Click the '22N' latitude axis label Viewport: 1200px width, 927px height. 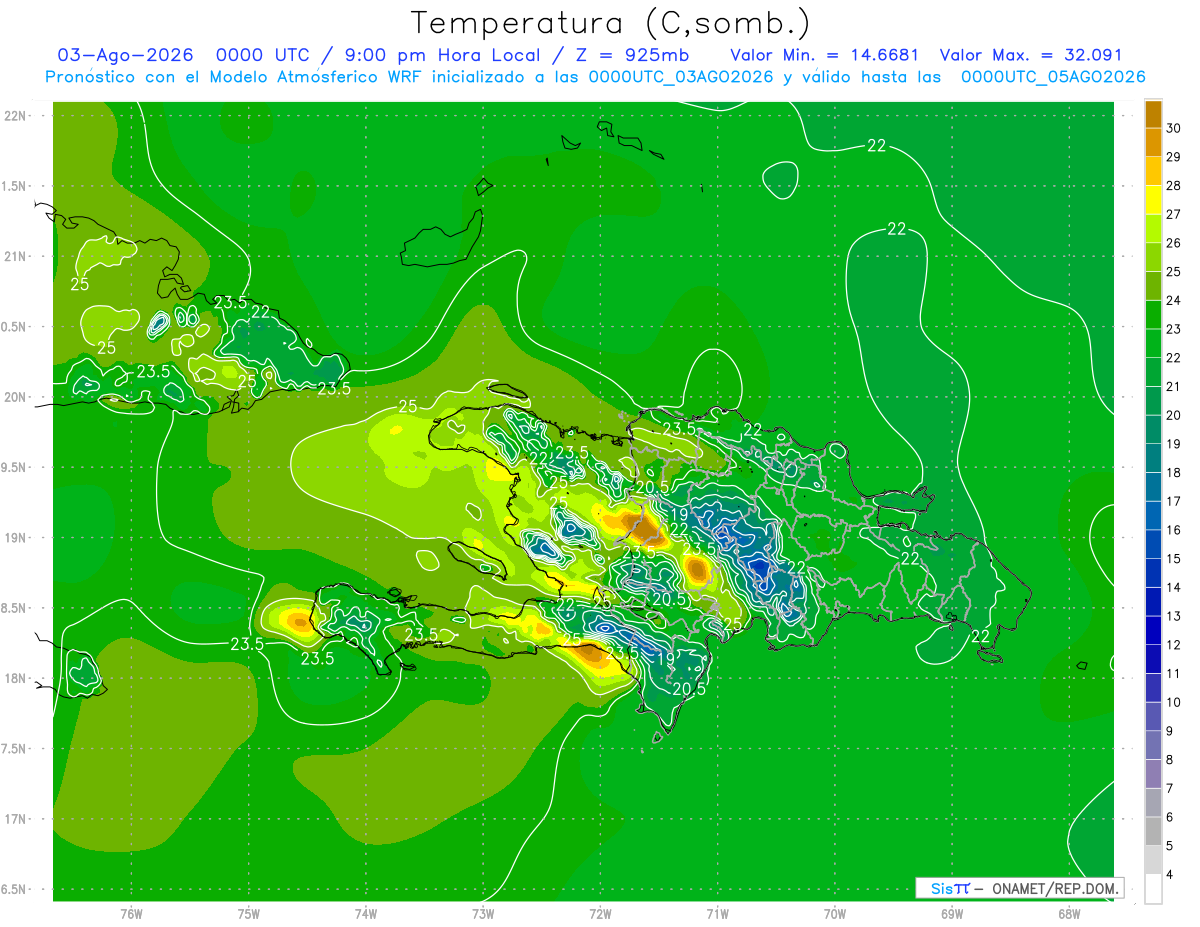click(x=15, y=116)
